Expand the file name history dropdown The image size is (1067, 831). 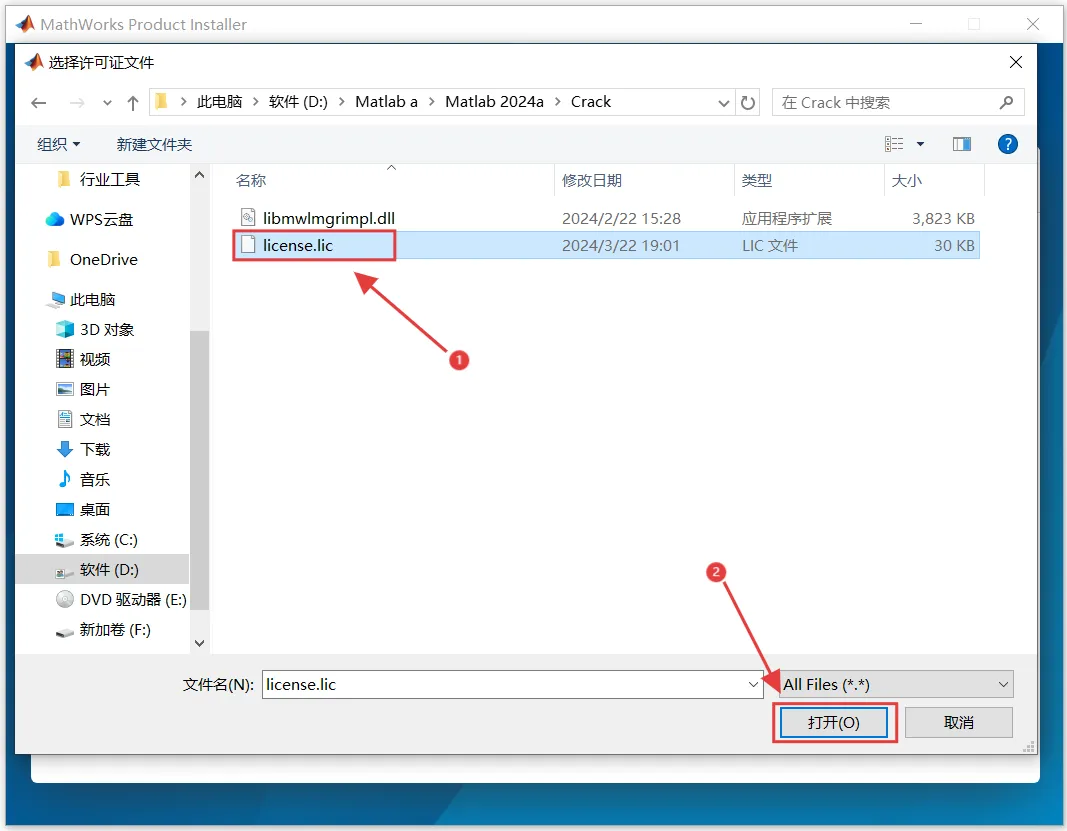[753, 685]
